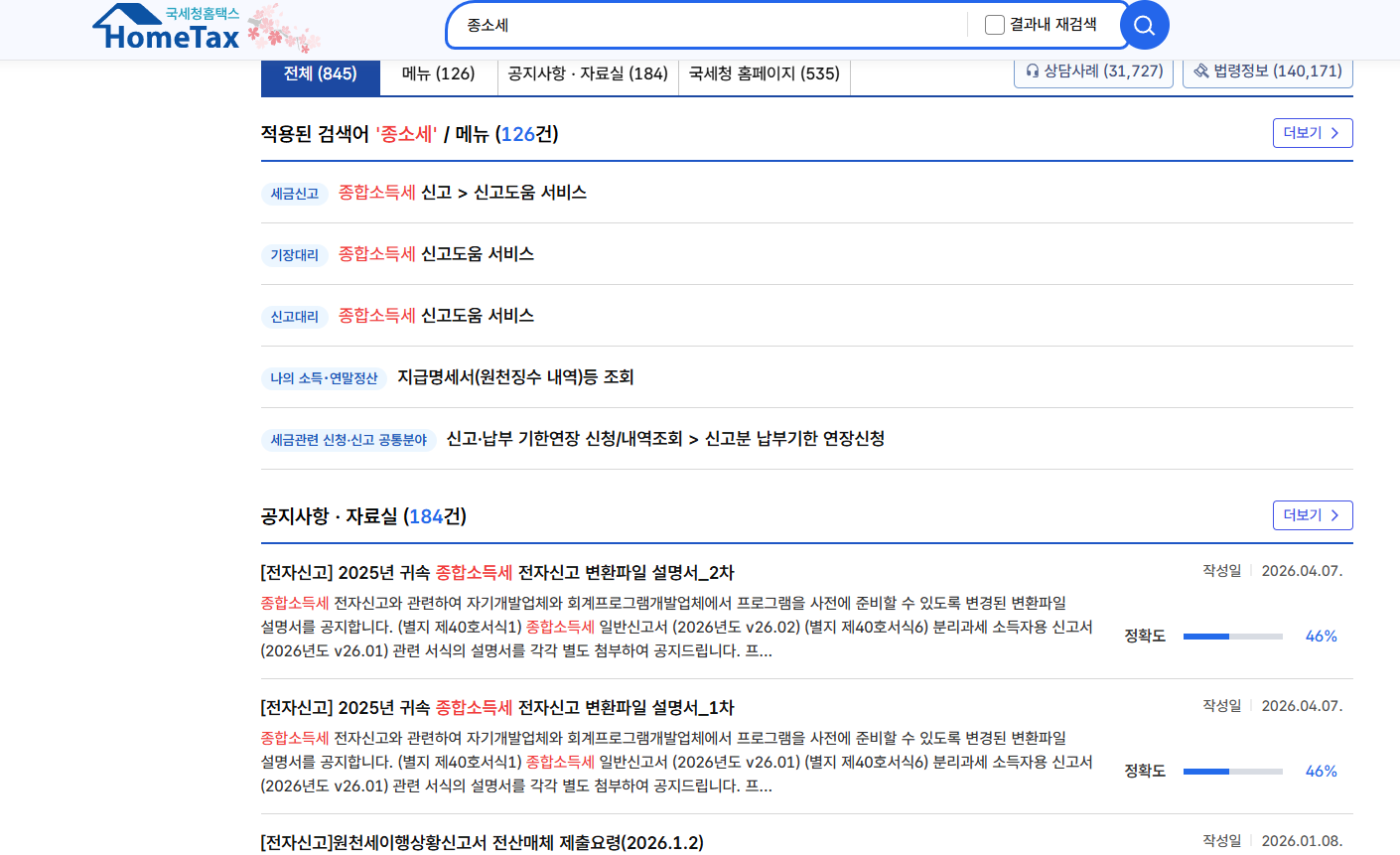Switch to the 국세청 홈페이지 (535) tab
Viewport: 1400px width, 855px height.
(x=763, y=72)
